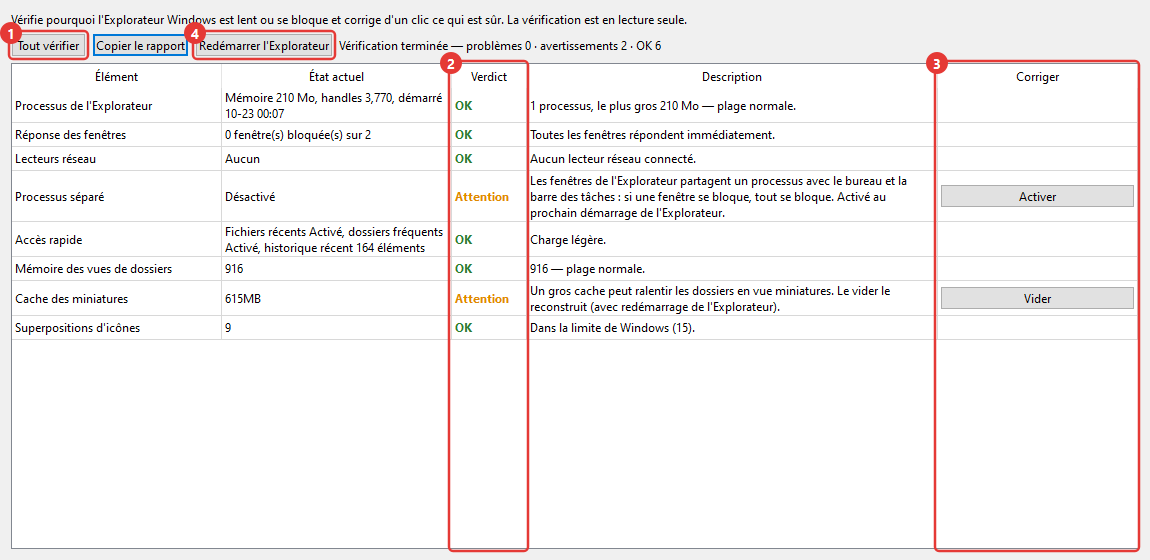Click the Attention verdict for Processus séparé
The width and height of the screenshot is (1150, 560).
point(482,196)
